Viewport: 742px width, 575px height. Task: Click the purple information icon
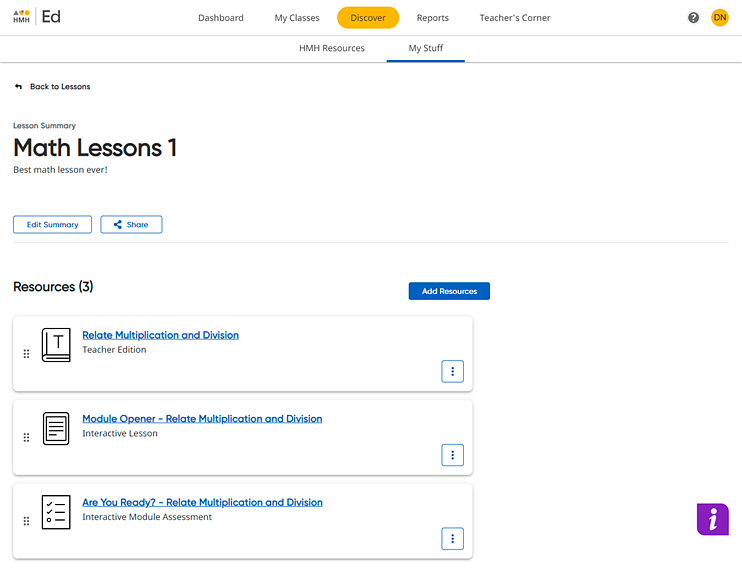(713, 519)
